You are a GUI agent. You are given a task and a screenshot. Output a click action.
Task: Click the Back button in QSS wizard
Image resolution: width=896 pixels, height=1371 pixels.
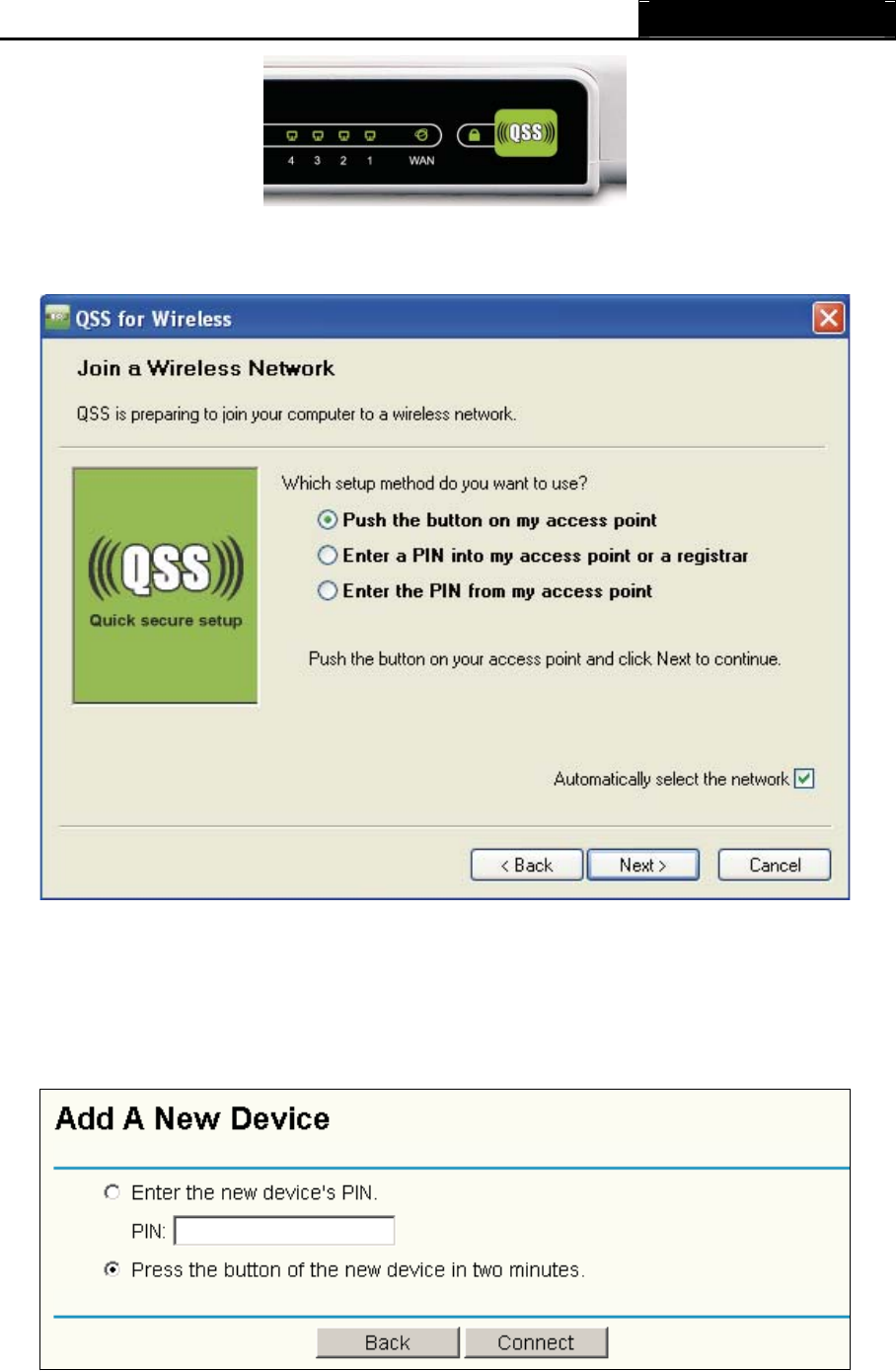pyautogui.click(x=527, y=865)
